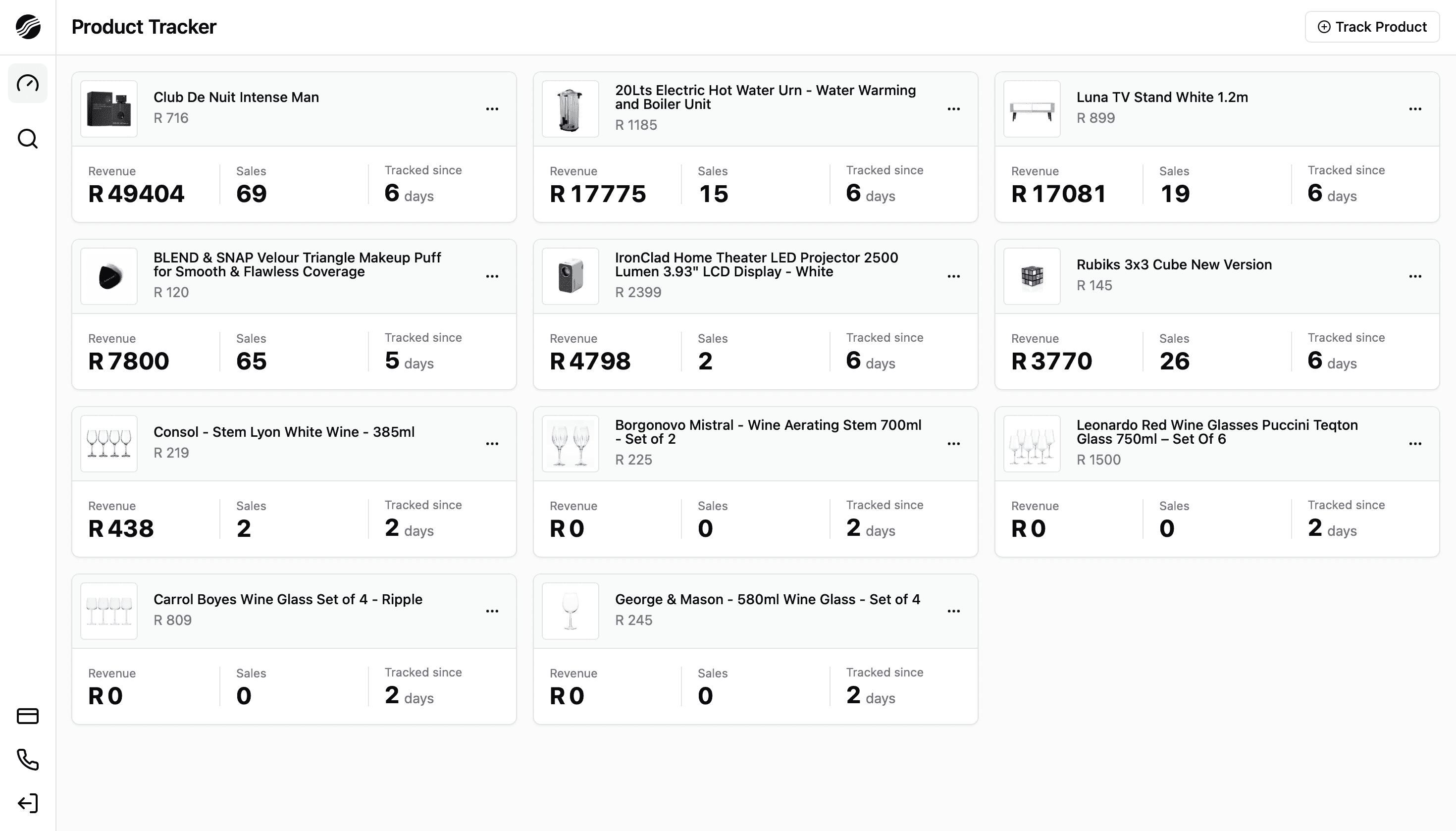Image resolution: width=1456 pixels, height=831 pixels.
Task: Click the Consol Stem Lyon White Wine title
Action: pos(284,432)
